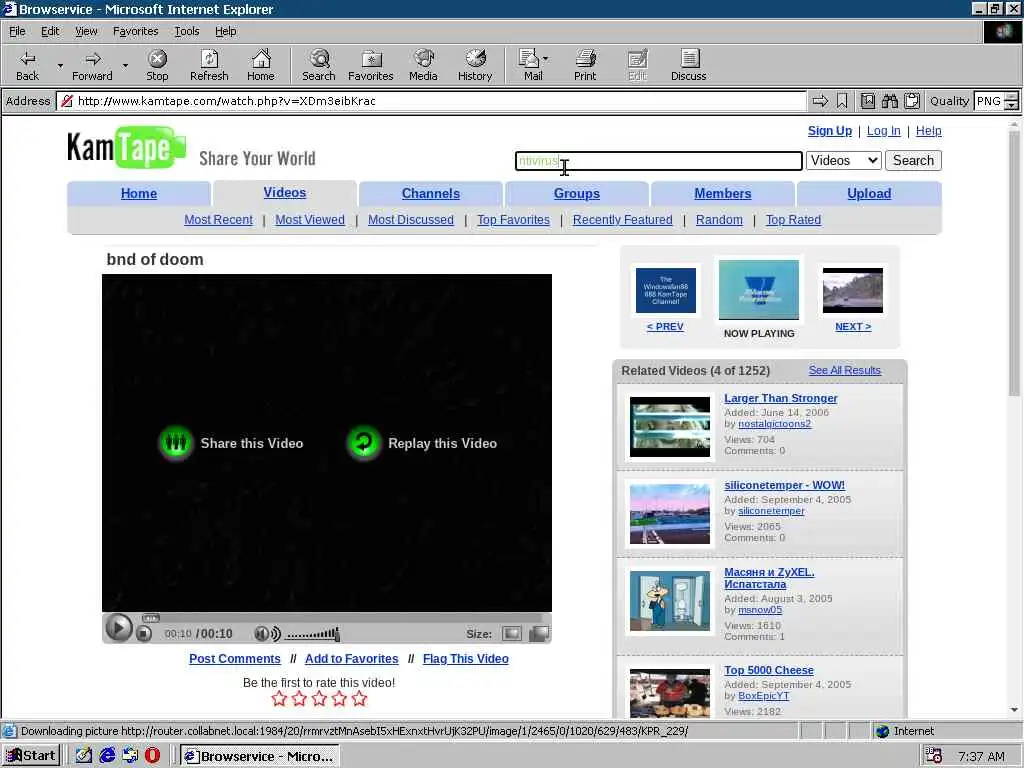Play the video with the play button
Screen dimensions: 1024x768
(118, 628)
